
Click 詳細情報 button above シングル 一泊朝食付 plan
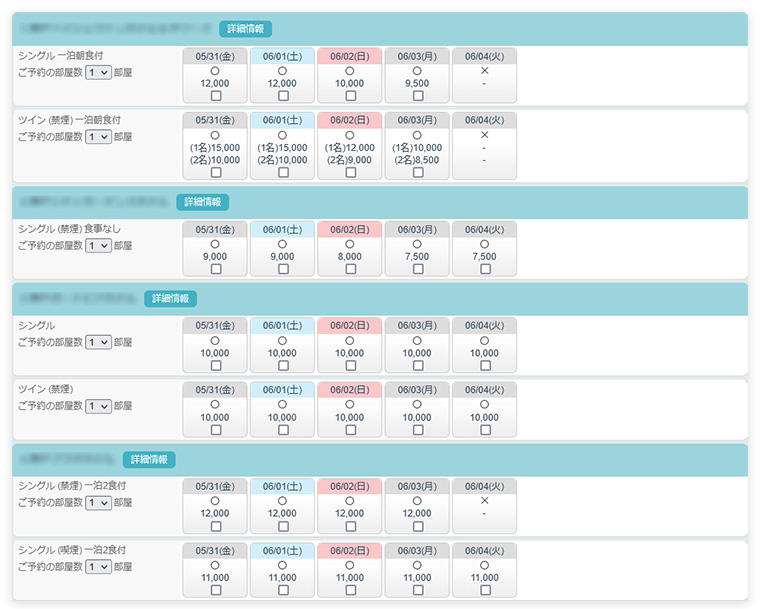[245, 30]
